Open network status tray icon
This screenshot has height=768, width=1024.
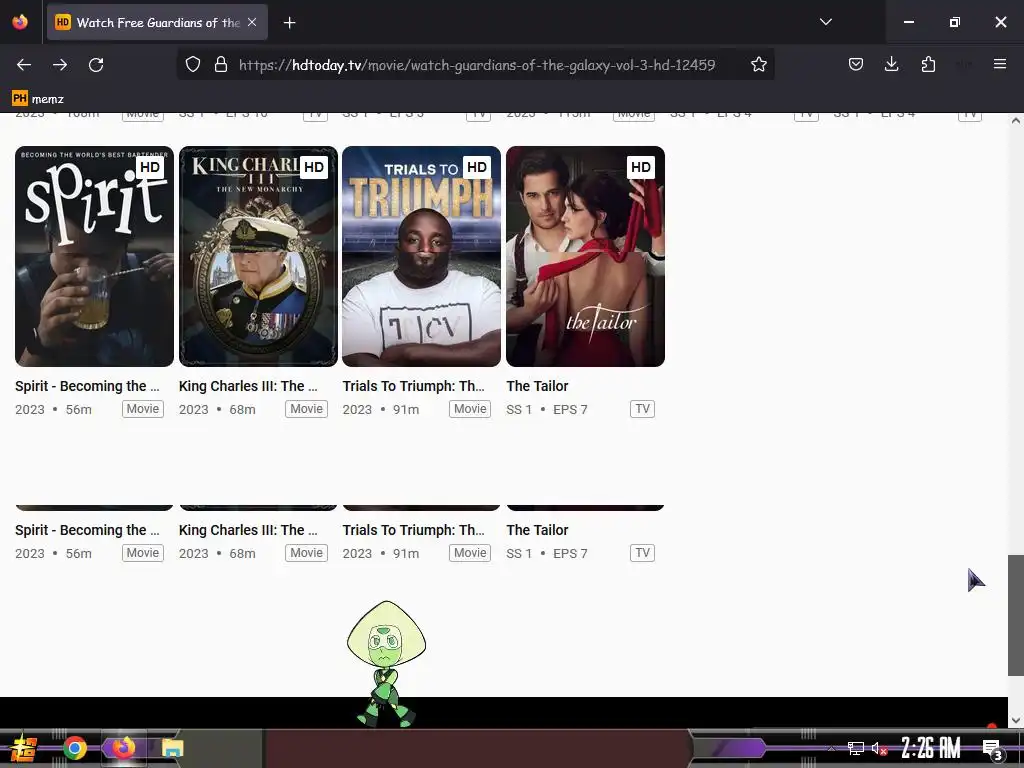[856, 748]
